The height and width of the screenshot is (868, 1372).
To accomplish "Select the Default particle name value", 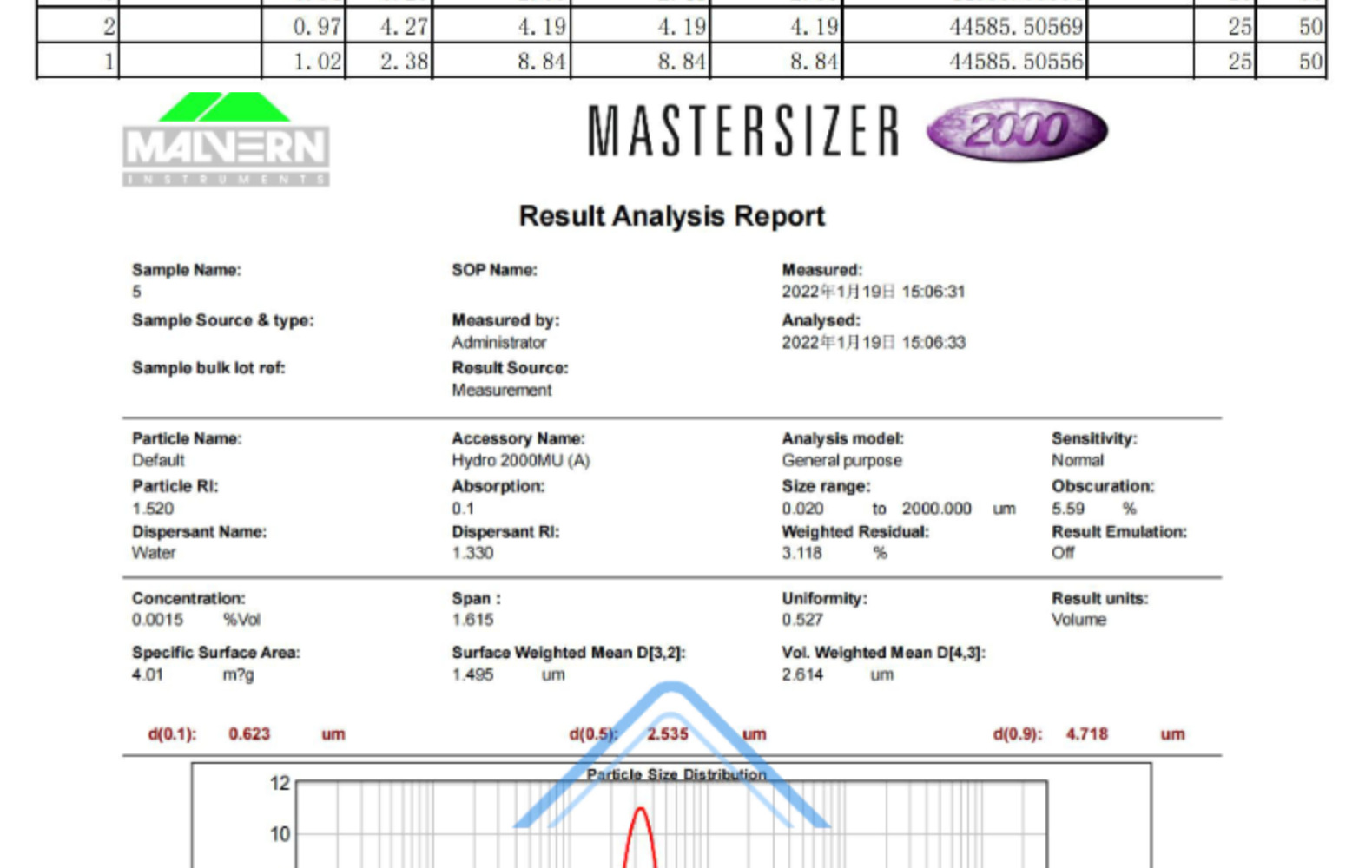I will pyautogui.click(x=158, y=460).
